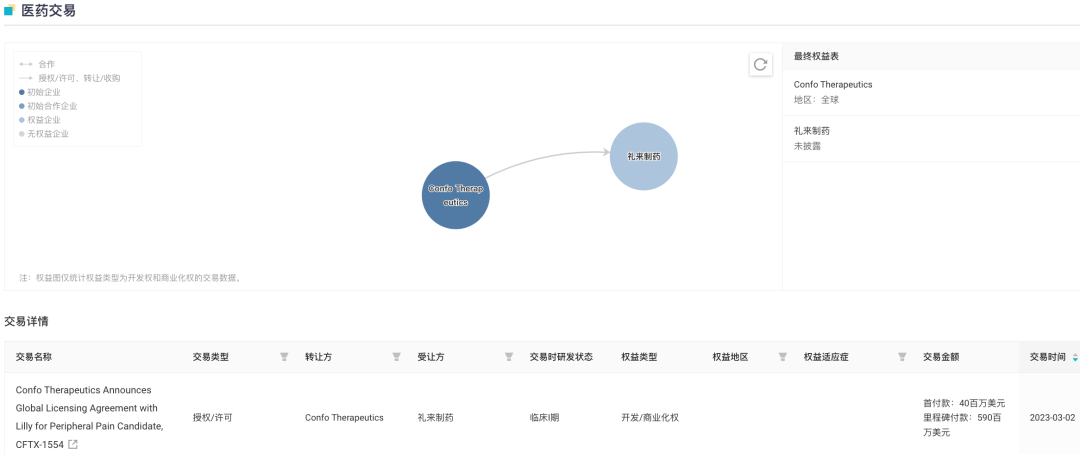
Task: Click 初始企业 legend color dot
Action: tap(22, 92)
